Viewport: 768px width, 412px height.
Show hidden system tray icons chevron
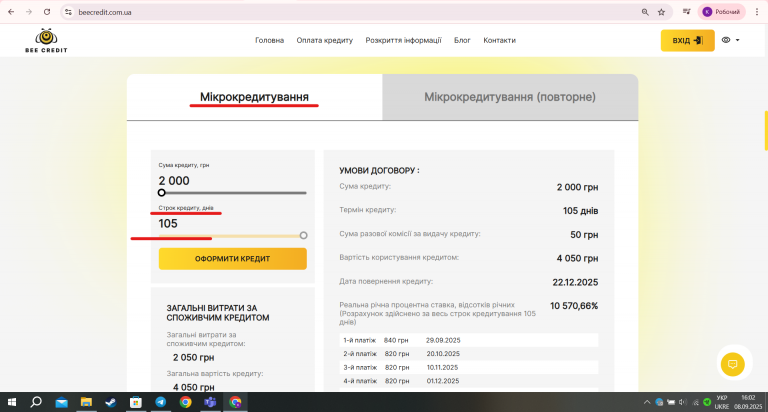pos(647,402)
